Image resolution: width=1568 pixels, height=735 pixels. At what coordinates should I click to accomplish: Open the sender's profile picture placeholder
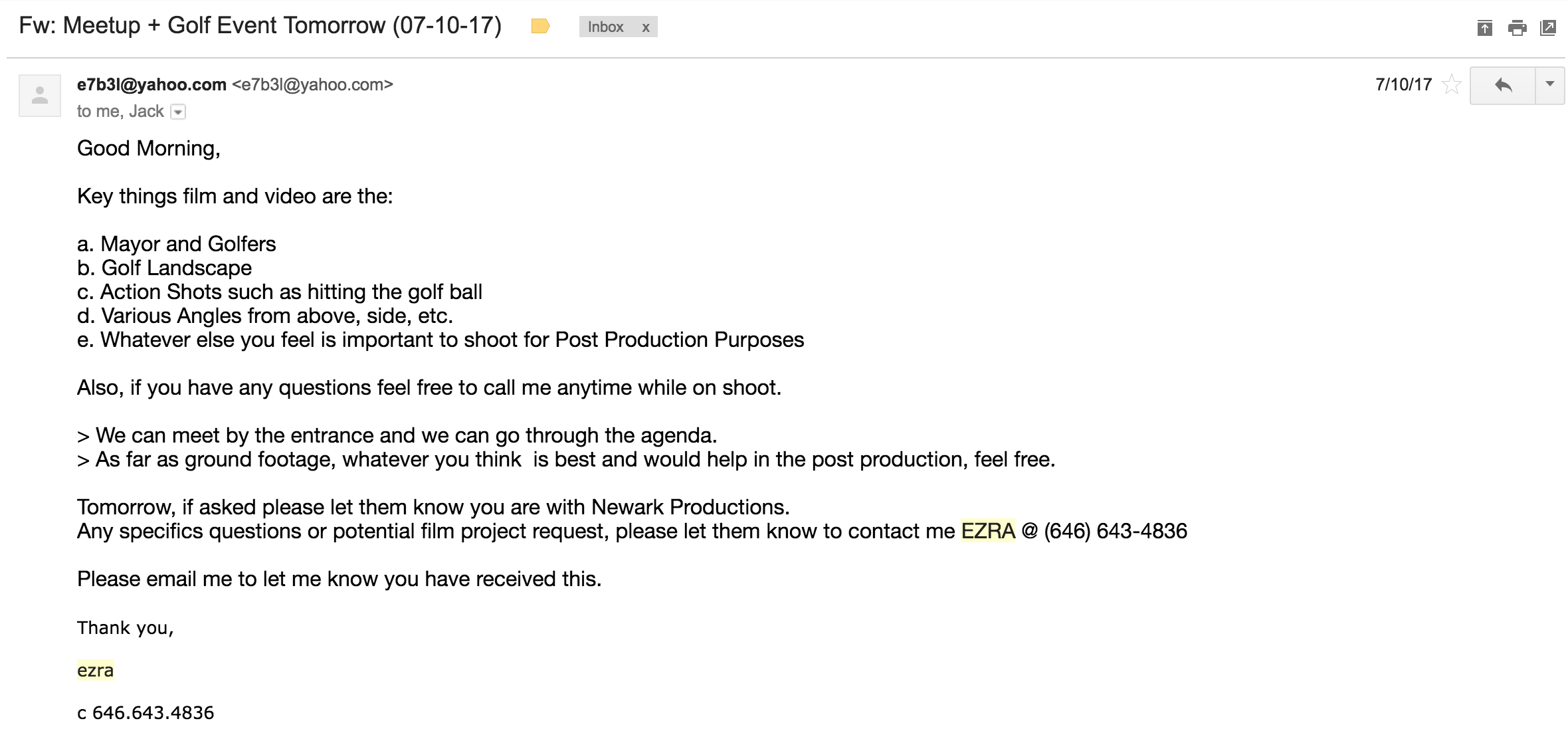click(x=40, y=96)
